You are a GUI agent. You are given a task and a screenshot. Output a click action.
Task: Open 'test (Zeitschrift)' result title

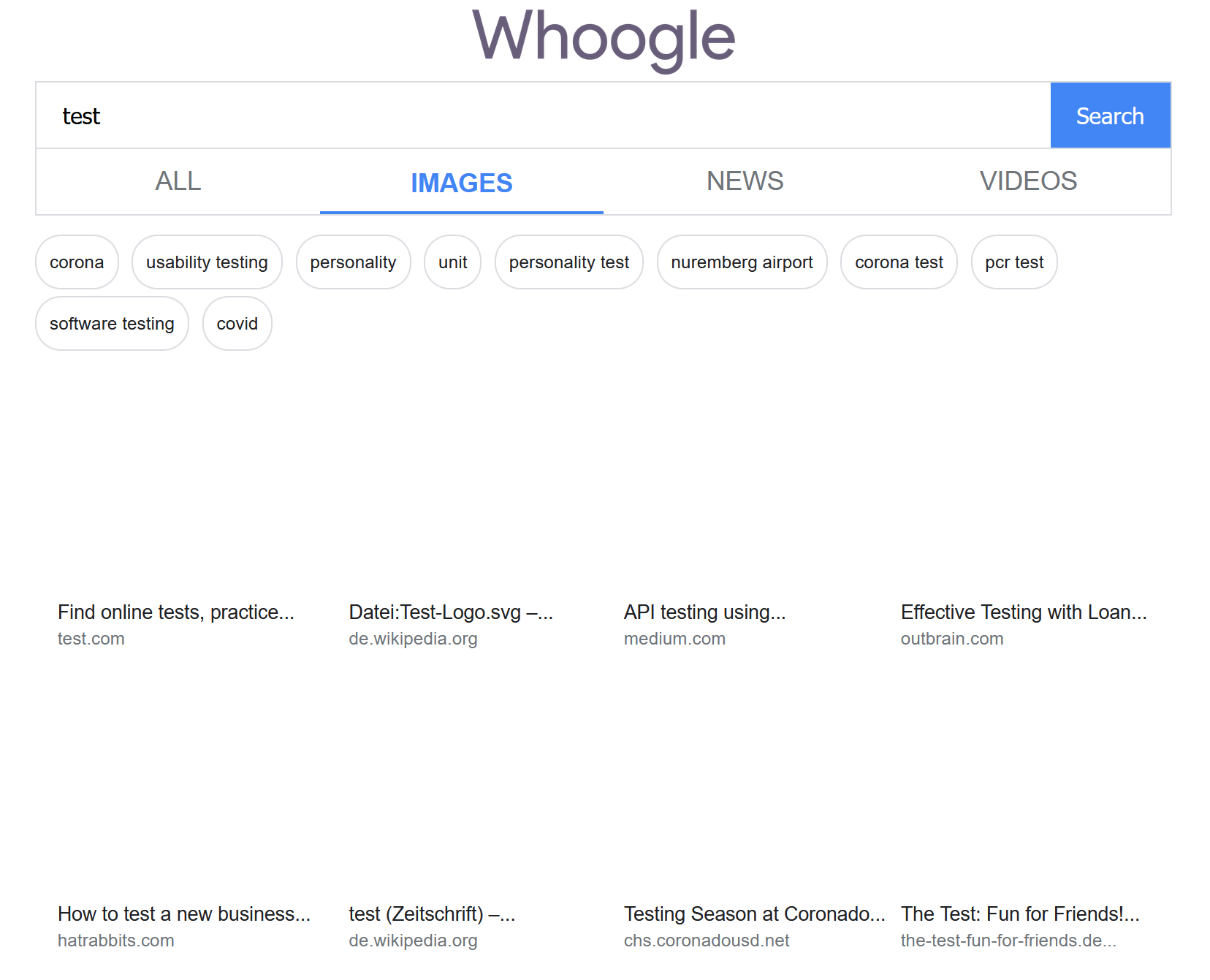pyautogui.click(x=432, y=914)
